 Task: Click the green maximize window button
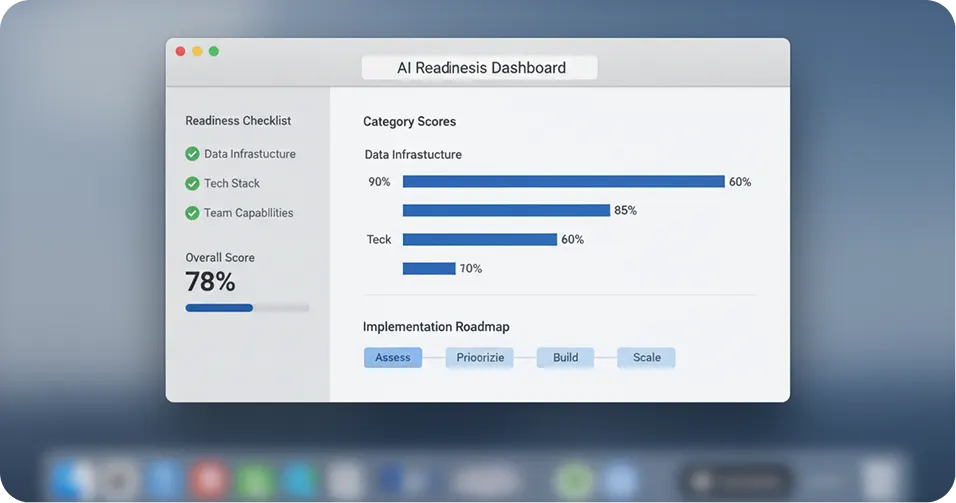click(214, 51)
